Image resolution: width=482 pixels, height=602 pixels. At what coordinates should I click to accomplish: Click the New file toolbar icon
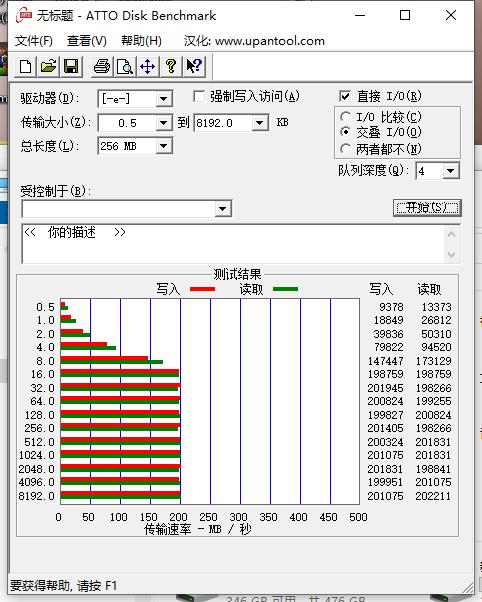coord(25,66)
